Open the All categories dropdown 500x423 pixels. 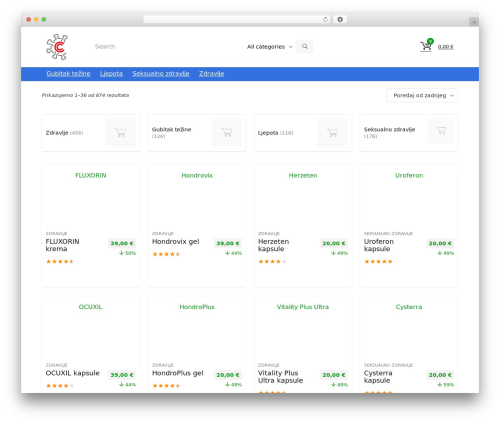[x=269, y=47]
